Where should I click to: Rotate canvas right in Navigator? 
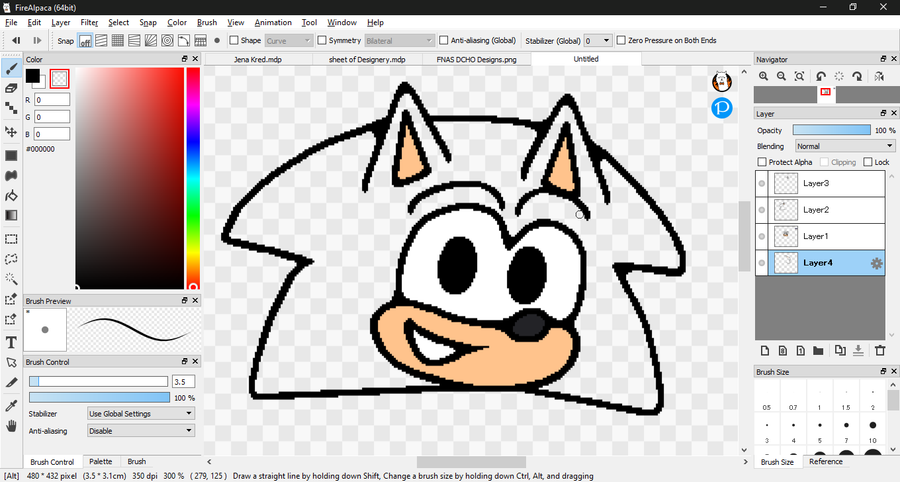point(858,76)
